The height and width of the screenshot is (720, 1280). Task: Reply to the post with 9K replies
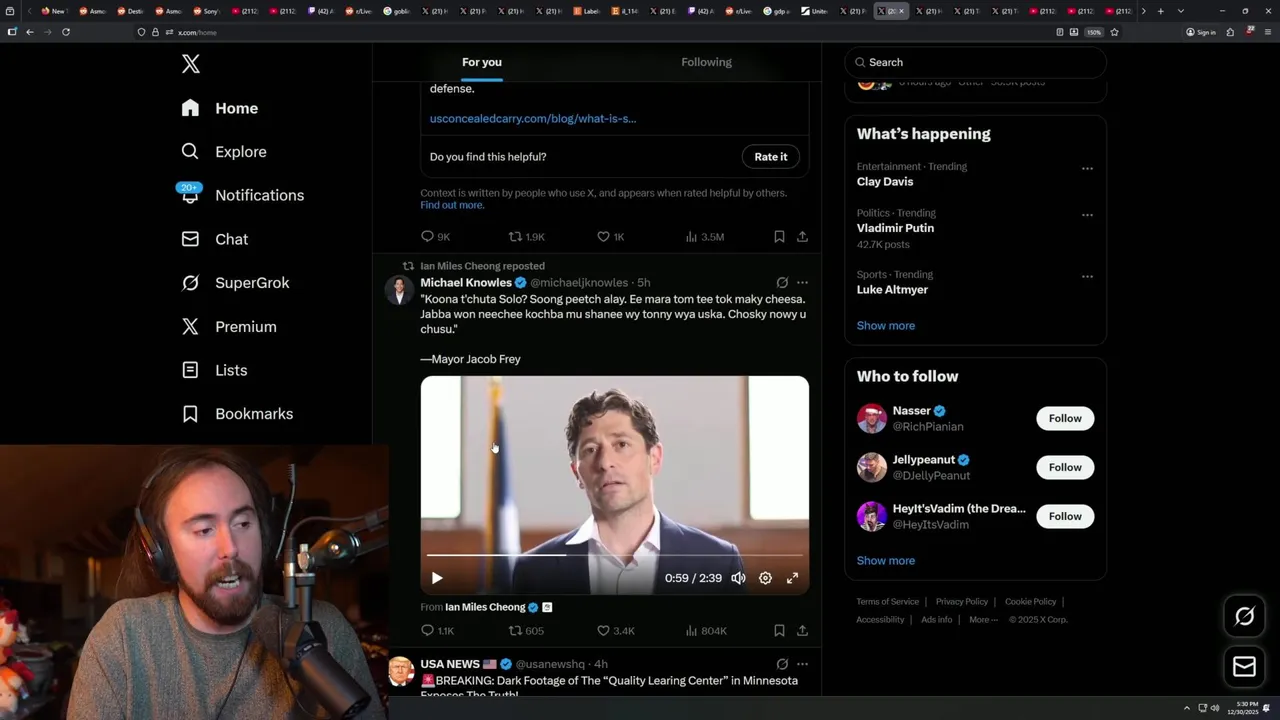click(x=435, y=237)
